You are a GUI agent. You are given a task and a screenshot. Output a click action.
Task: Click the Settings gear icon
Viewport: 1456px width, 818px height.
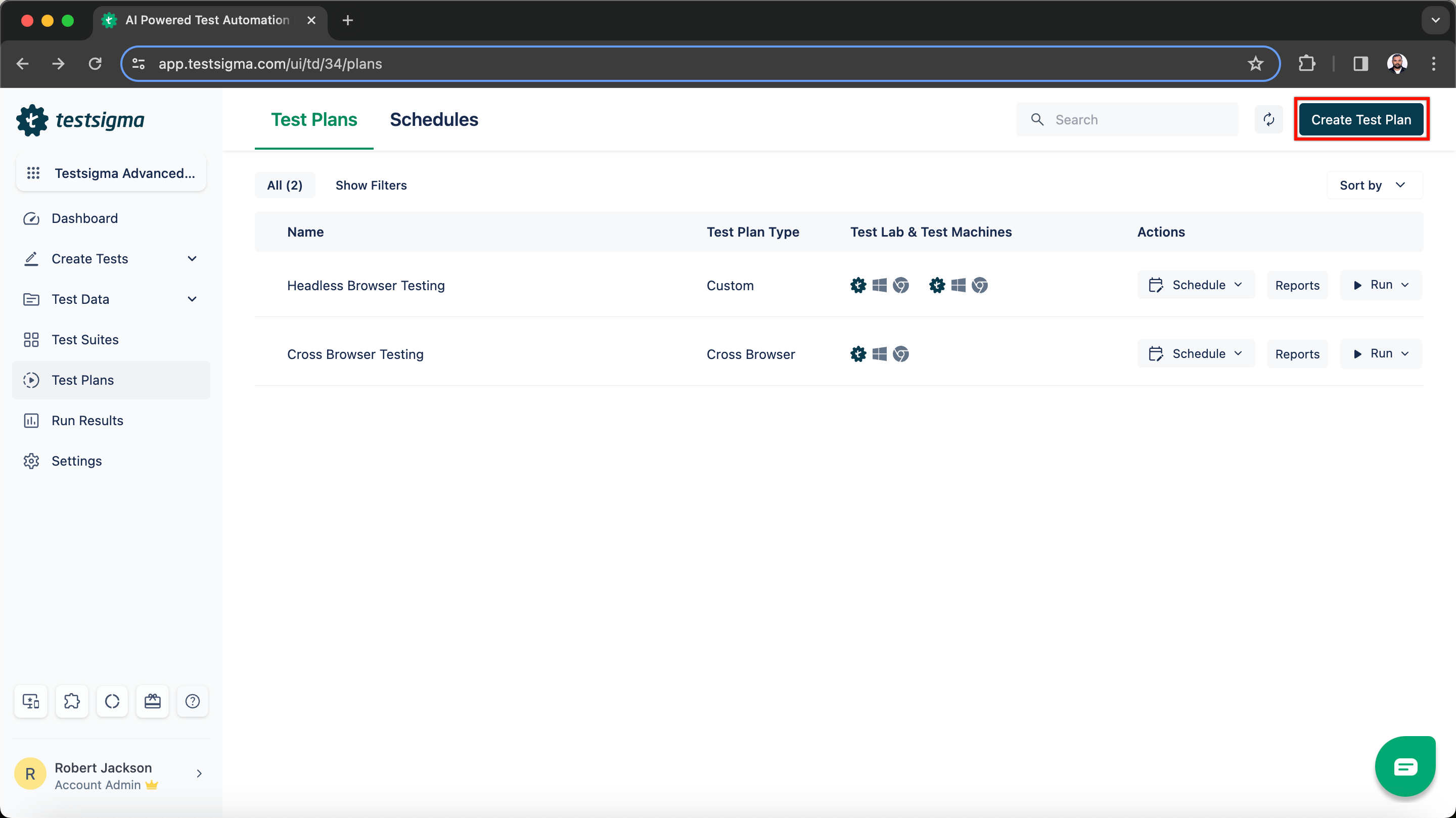(x=31, y=461)
